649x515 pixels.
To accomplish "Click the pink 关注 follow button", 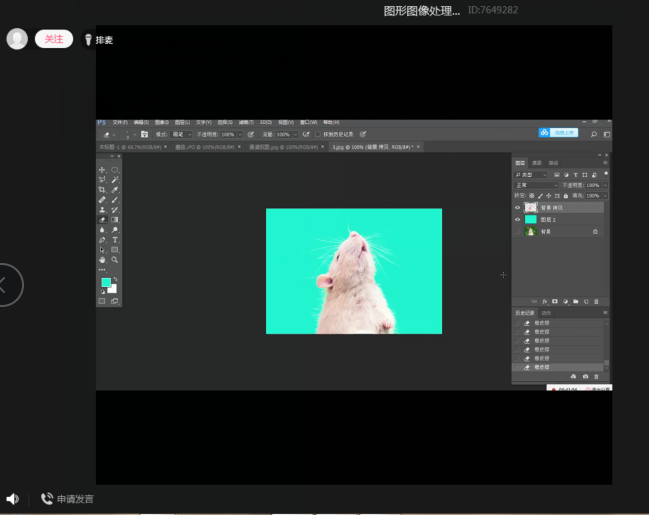I will coord(54,39).
